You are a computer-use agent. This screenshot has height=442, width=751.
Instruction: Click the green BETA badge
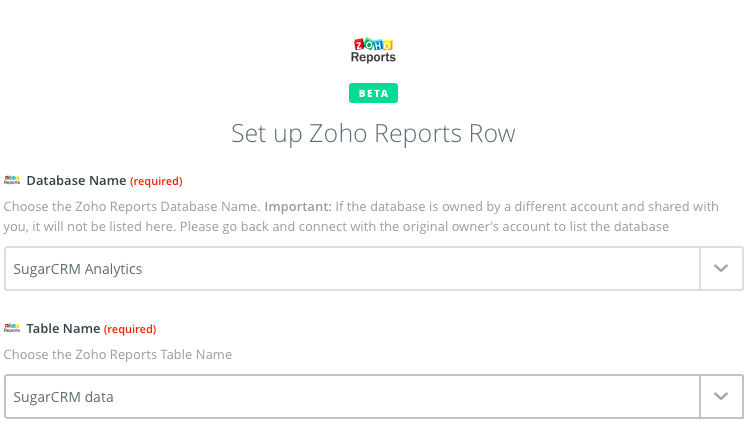pos(374,93)
